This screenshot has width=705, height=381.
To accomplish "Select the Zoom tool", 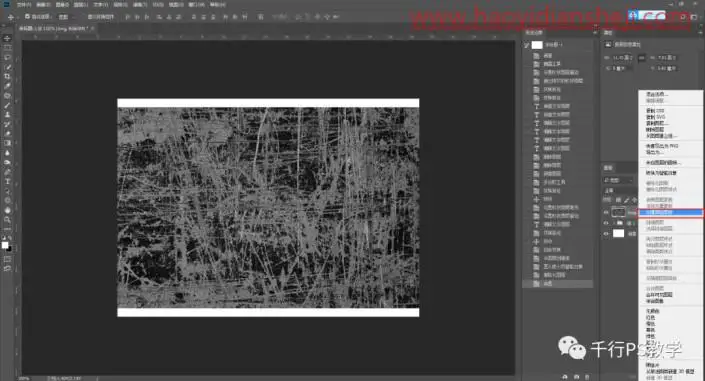I will pyautogui.click(x=7, y=220).
